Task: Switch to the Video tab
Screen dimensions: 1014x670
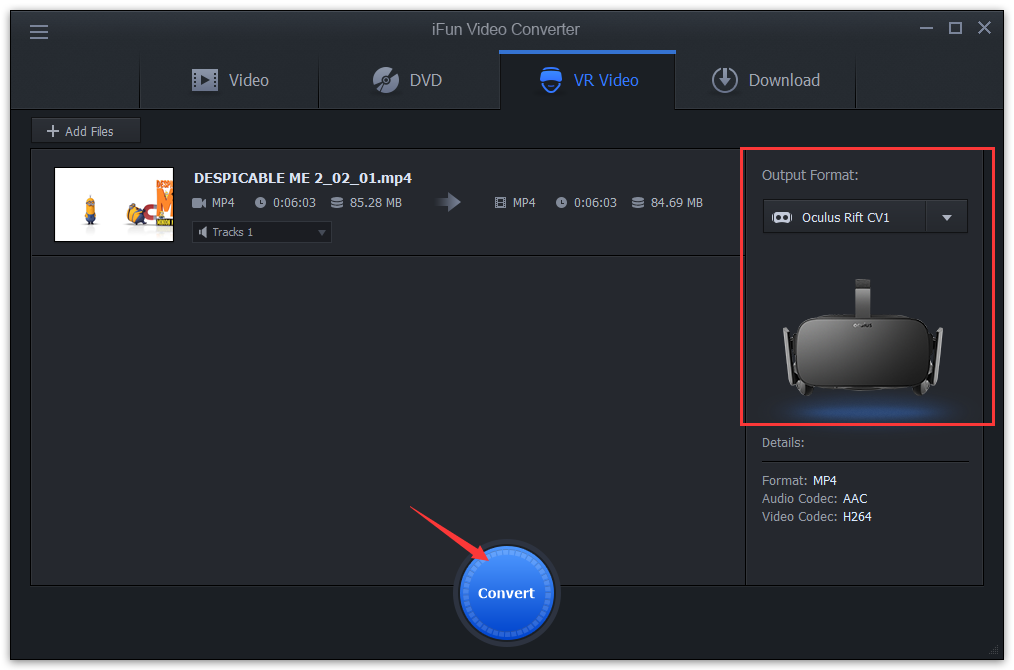Action: click(230, 80)
